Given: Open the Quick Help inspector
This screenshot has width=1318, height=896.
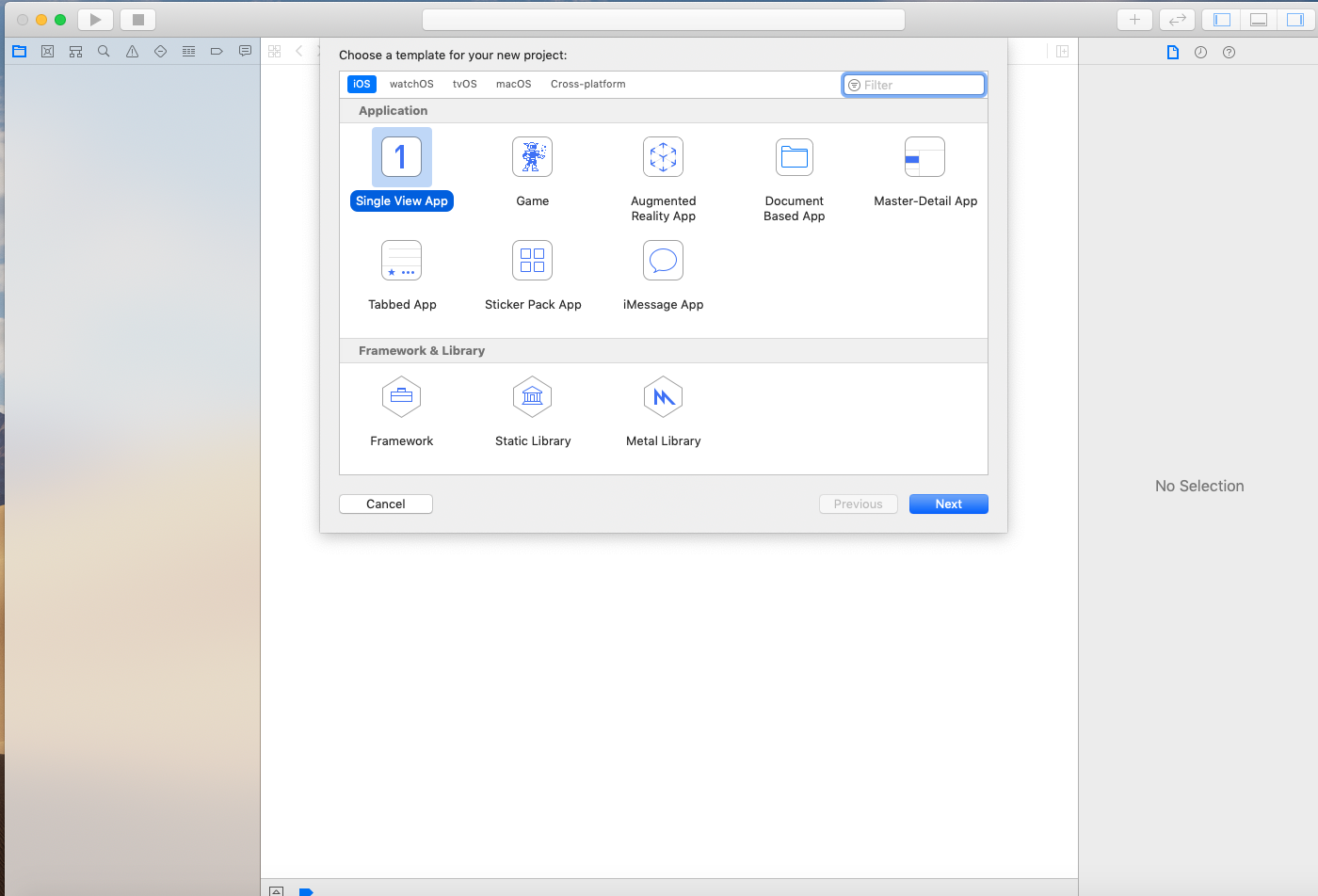Looking at the screenshot, I should click(1229, 53).
